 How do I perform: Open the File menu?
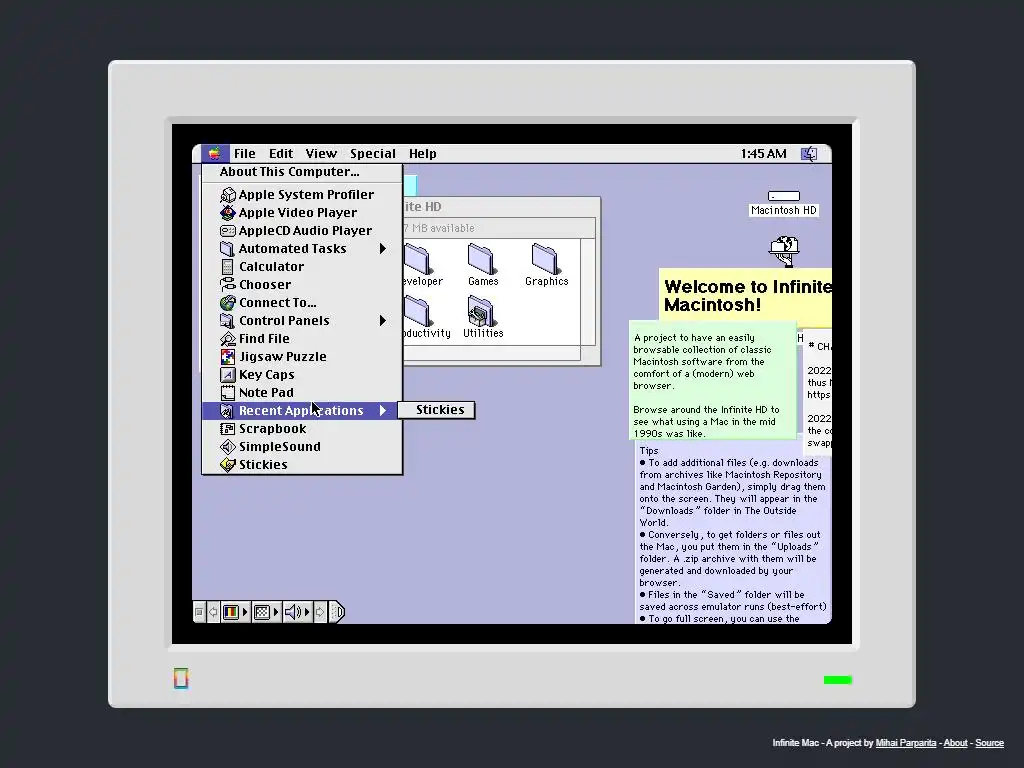point(244,153)
